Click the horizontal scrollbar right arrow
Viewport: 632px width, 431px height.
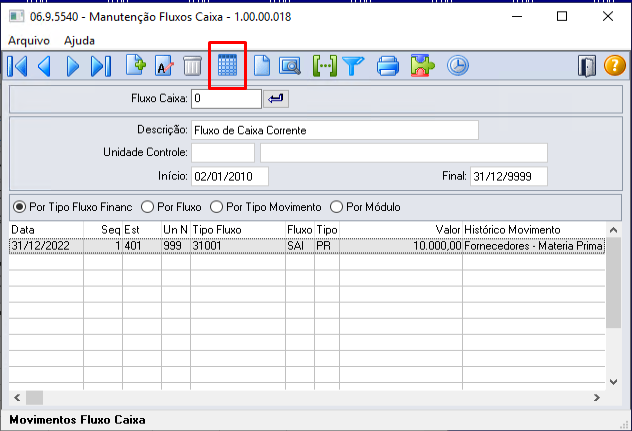[x=597, y=398]
